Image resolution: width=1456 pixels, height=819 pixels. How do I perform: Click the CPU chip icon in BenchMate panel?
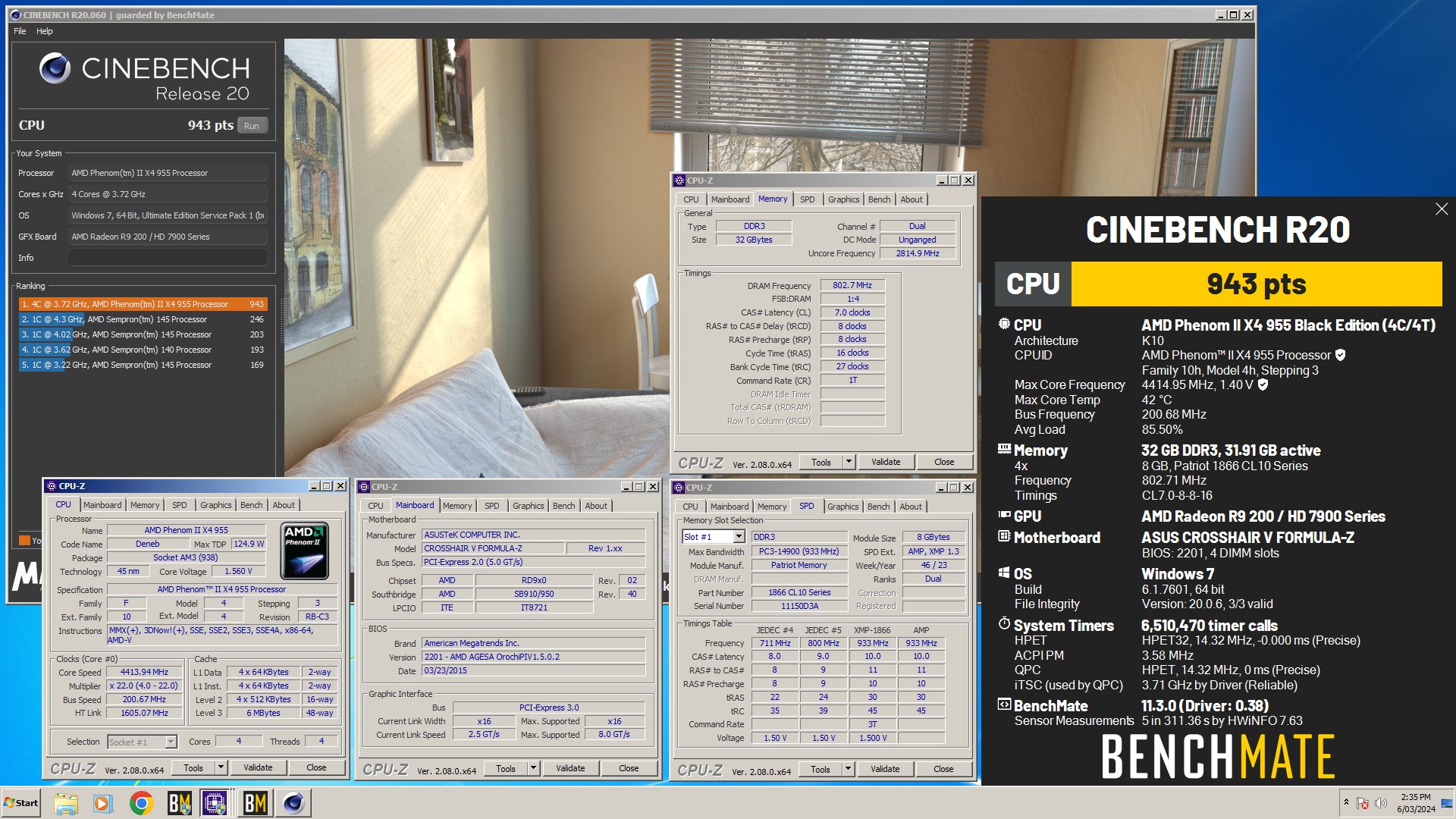tap(1004, 324)
